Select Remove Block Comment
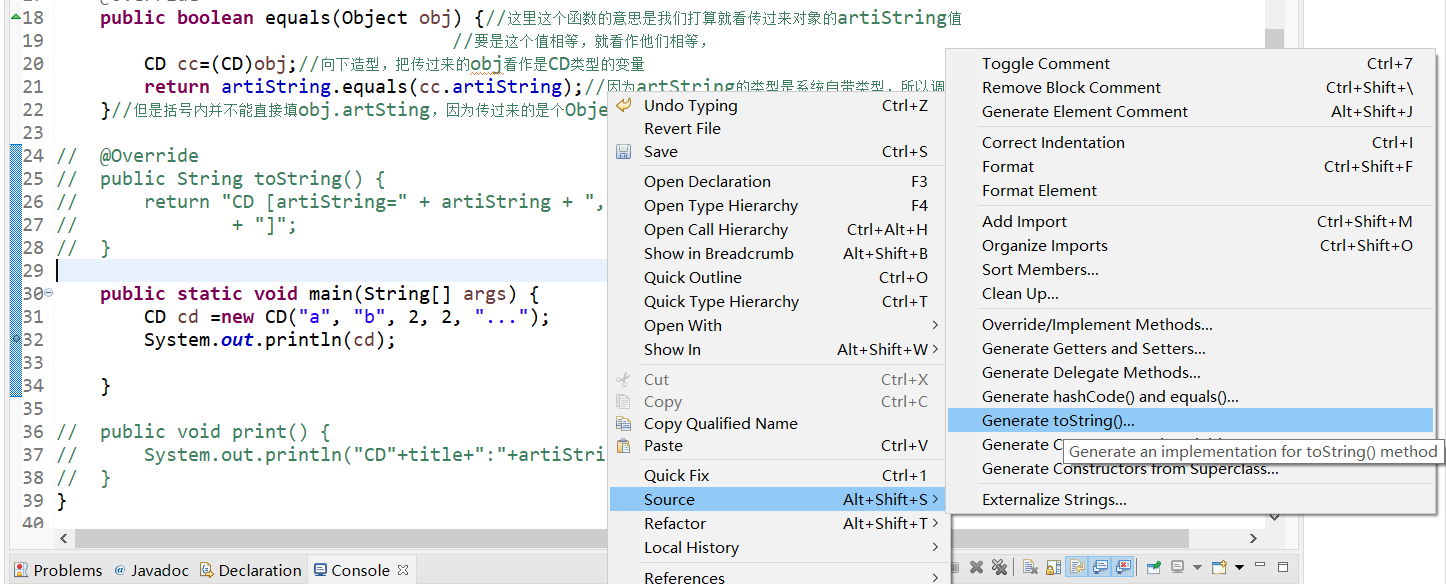This screenshot has width=1446, height=584. point(1190,88)
